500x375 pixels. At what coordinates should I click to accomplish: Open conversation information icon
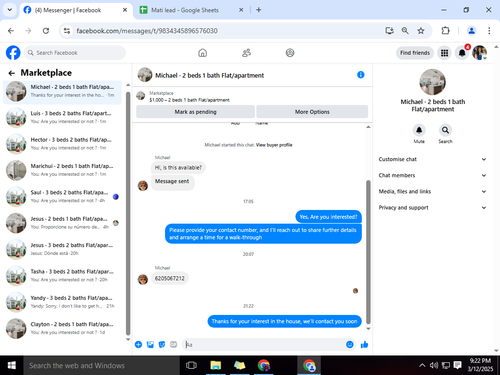(x=361, y=75)
